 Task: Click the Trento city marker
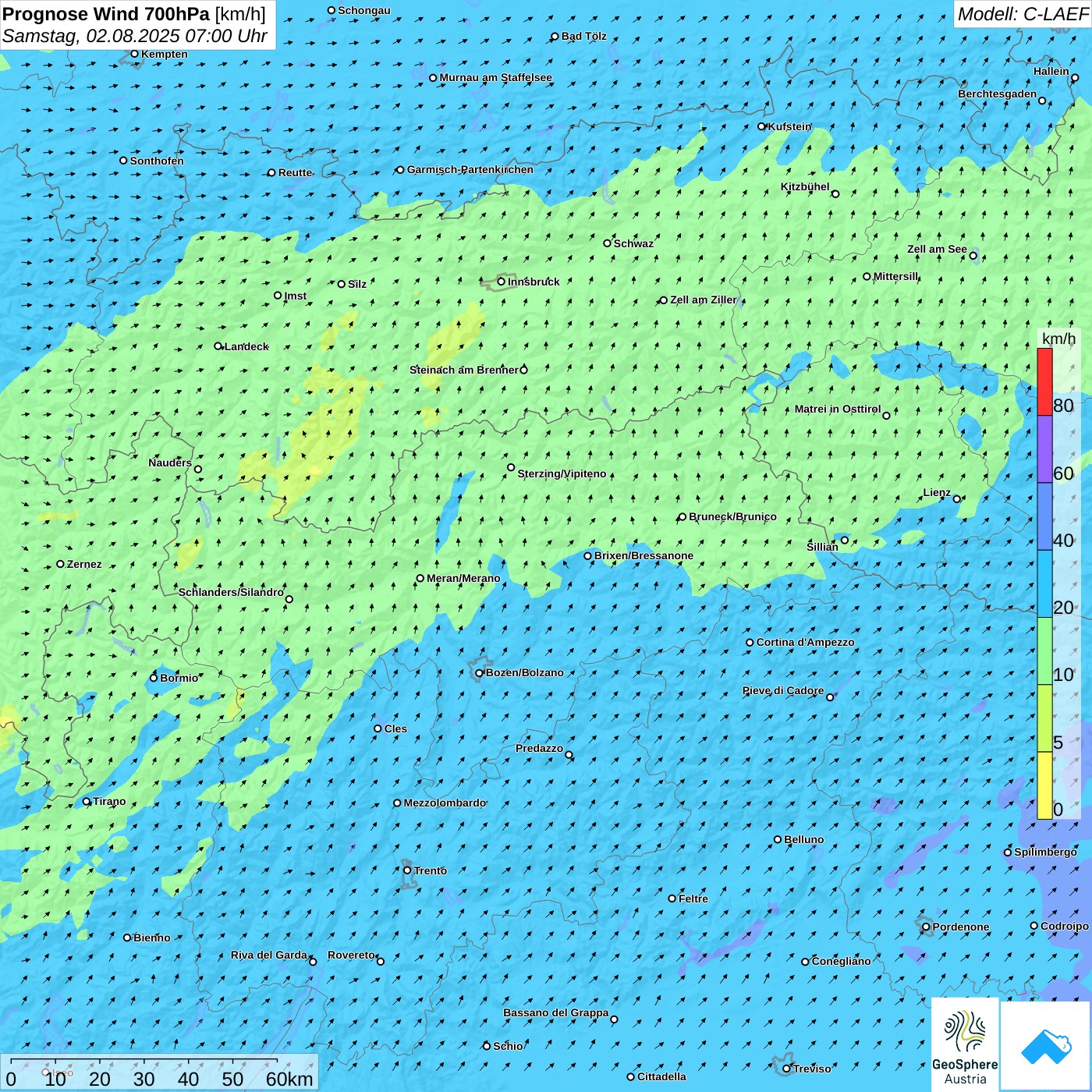(x=407, y=870)
